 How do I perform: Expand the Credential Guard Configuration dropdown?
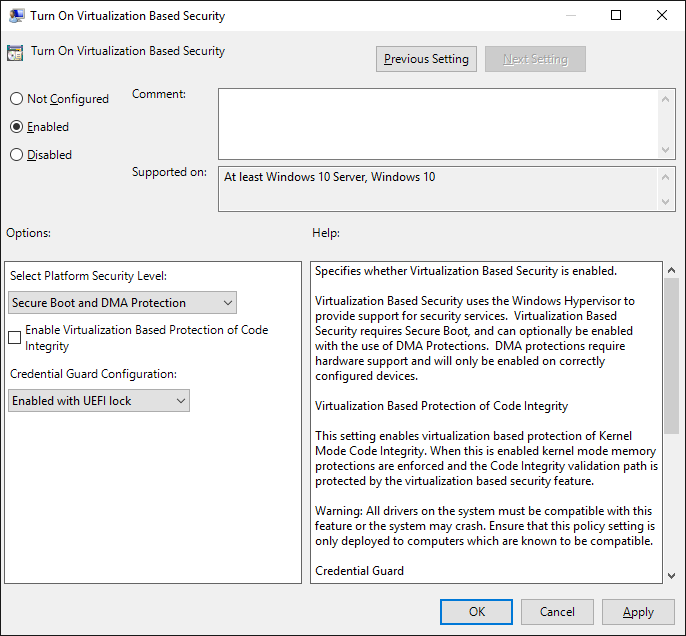point(99,401)
